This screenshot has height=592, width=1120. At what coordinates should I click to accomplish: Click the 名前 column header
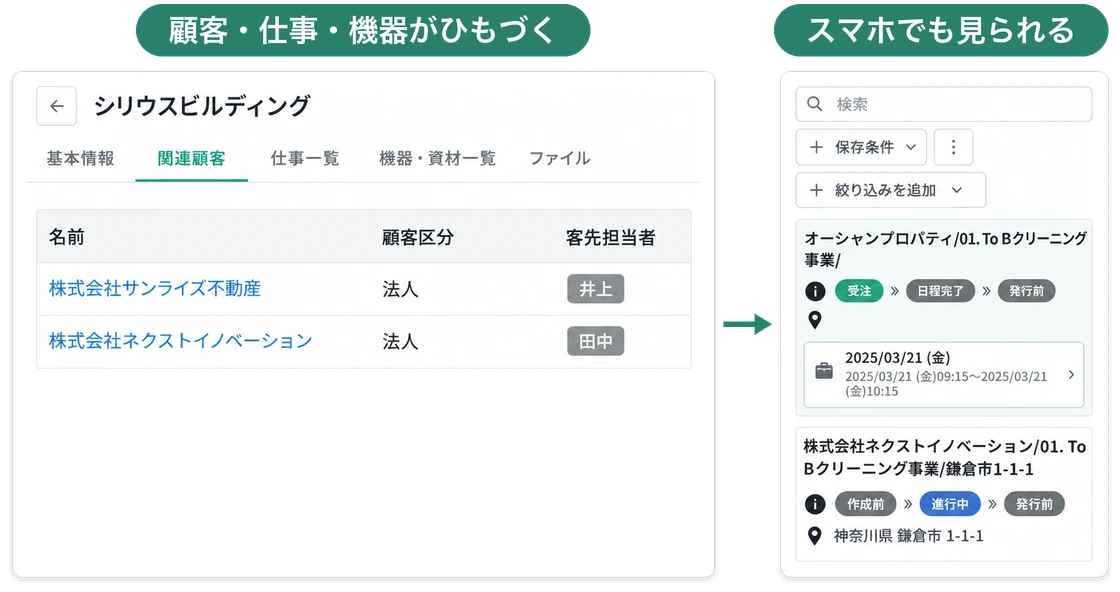[x=66, y=237]
